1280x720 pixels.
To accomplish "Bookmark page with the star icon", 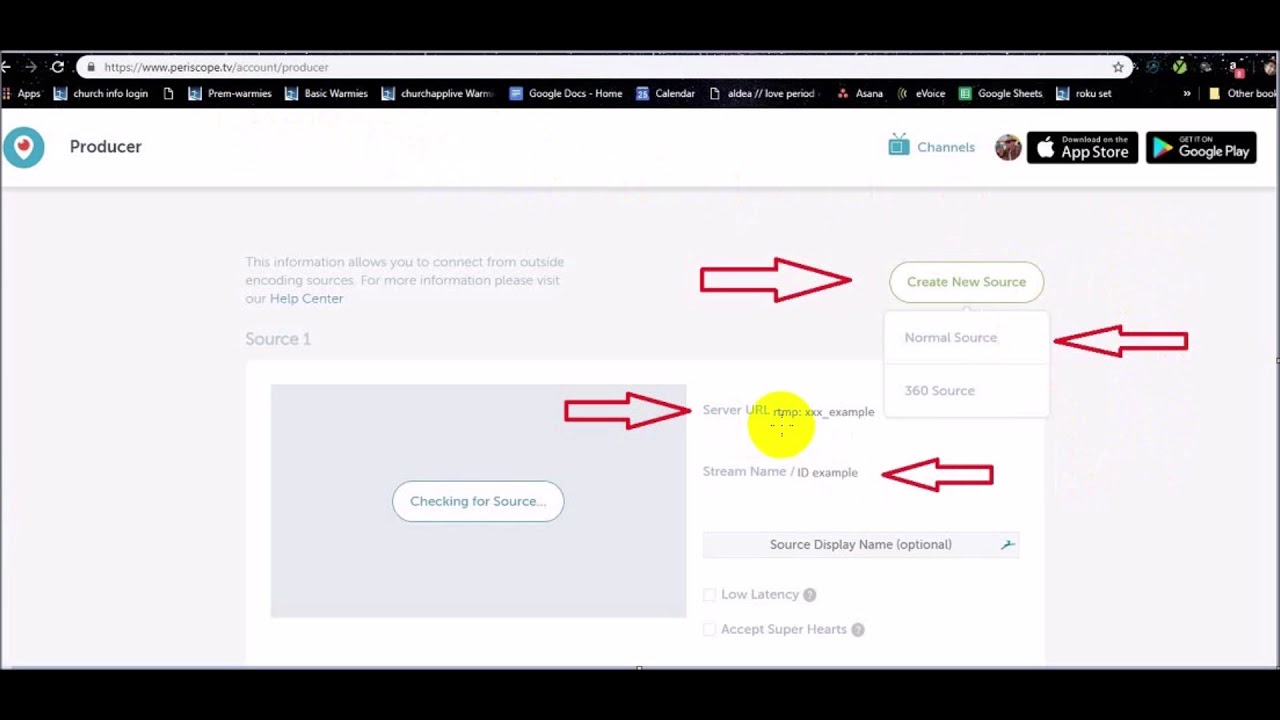I will click(1118, 67).
